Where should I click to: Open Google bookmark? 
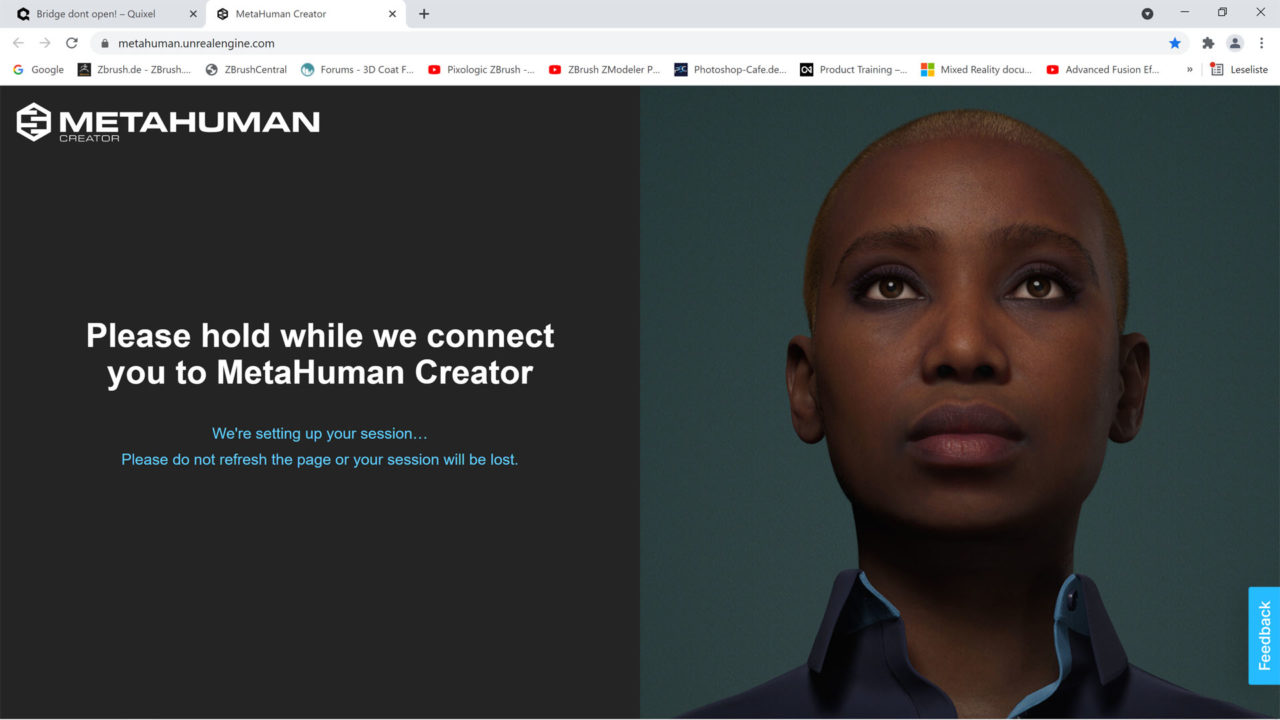38,70
